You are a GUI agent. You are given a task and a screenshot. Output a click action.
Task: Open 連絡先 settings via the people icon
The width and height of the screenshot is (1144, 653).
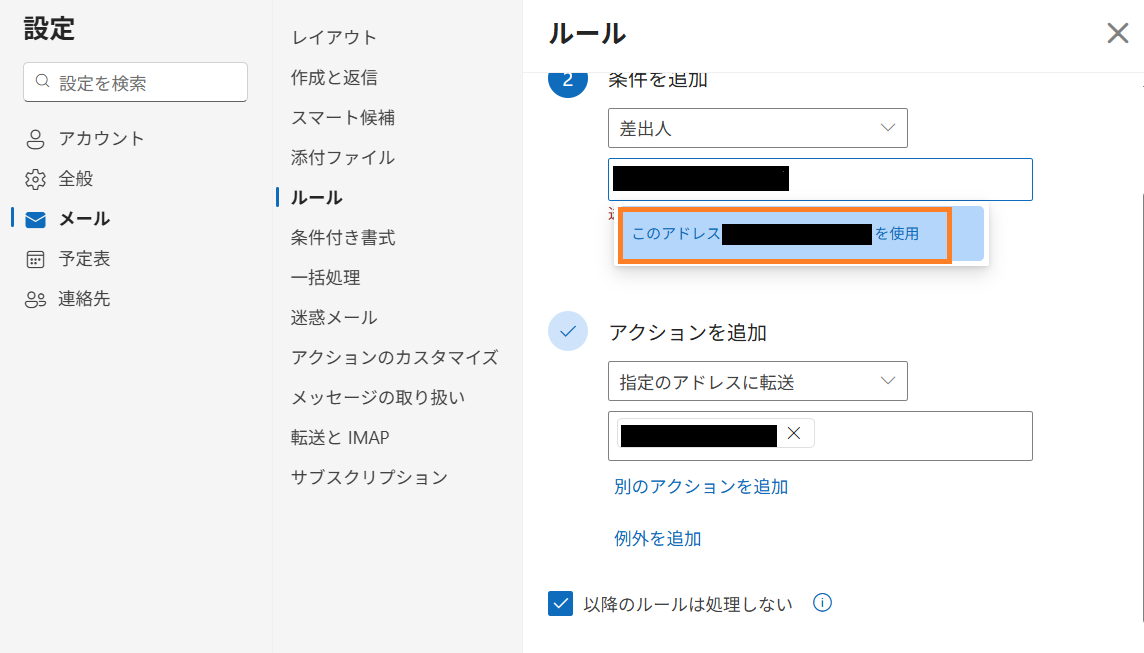(34, 298)
